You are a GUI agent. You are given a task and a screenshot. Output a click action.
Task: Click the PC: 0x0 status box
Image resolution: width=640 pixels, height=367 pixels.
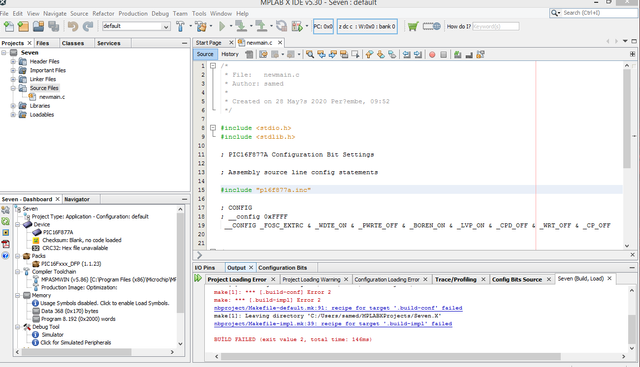(323, 27)
